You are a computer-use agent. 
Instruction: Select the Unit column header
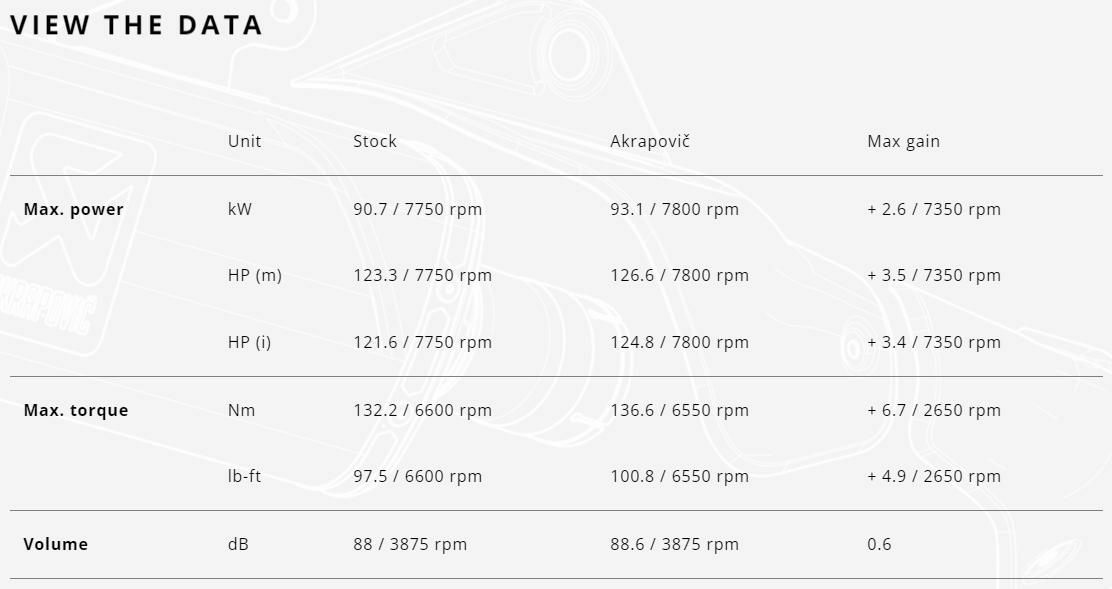244,141
